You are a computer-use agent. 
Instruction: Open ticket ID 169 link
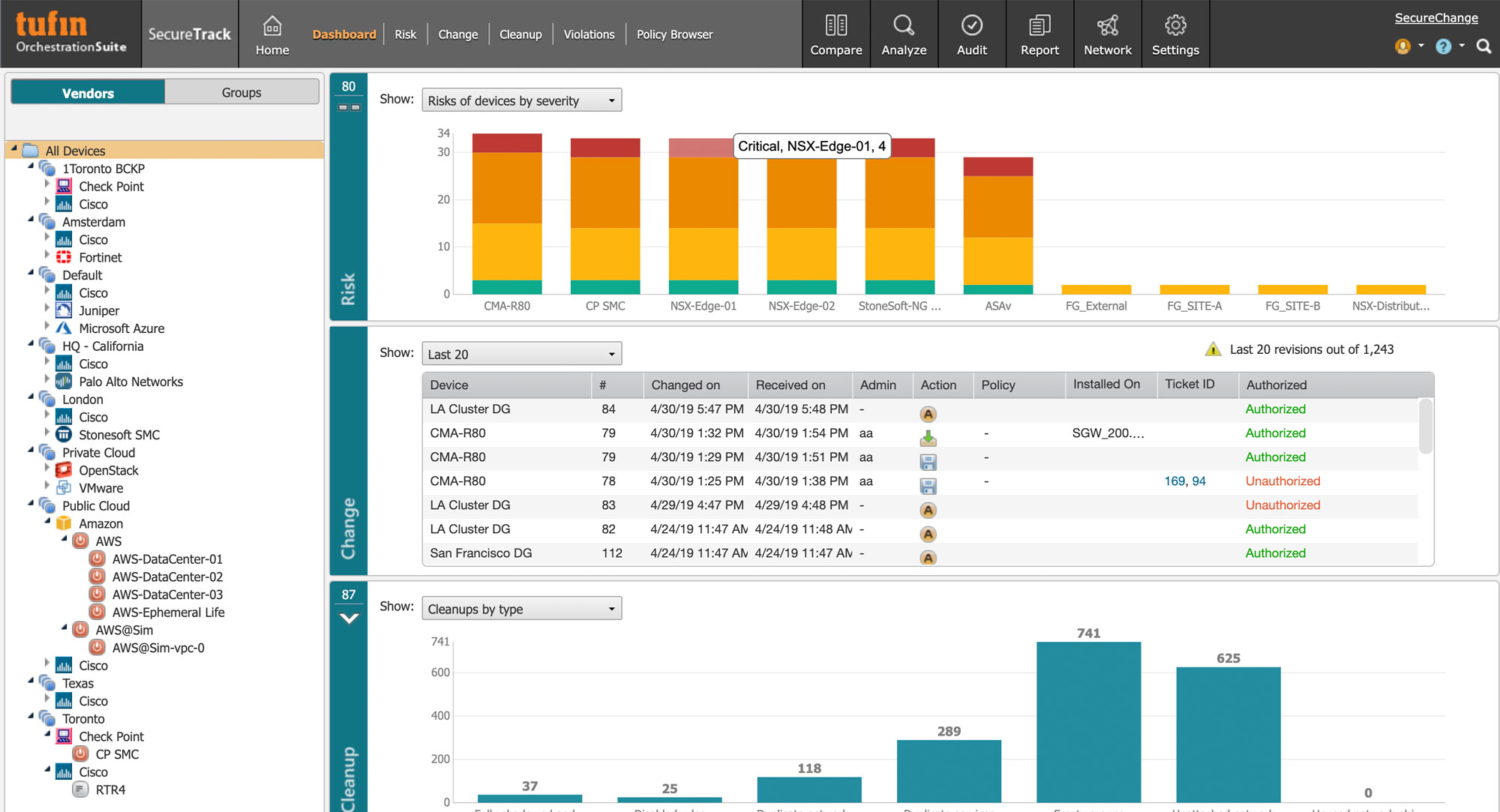click(1174, 481)
